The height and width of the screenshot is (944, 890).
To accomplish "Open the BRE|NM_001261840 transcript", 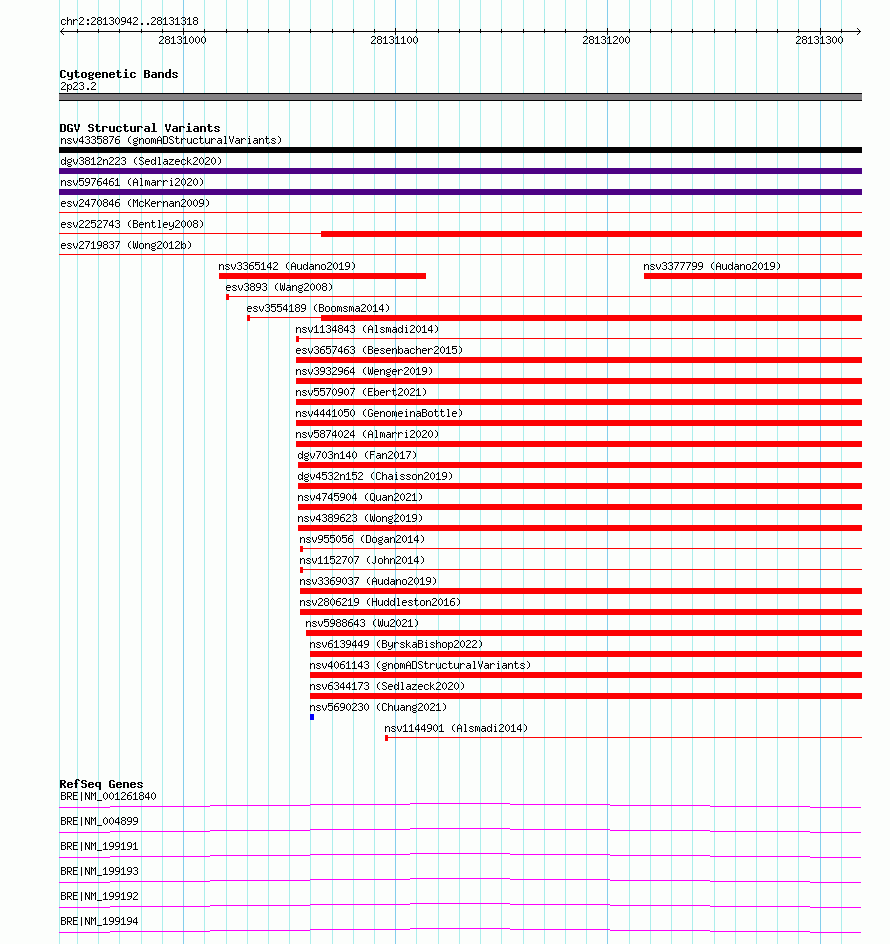I will click(x=108, y=796).
